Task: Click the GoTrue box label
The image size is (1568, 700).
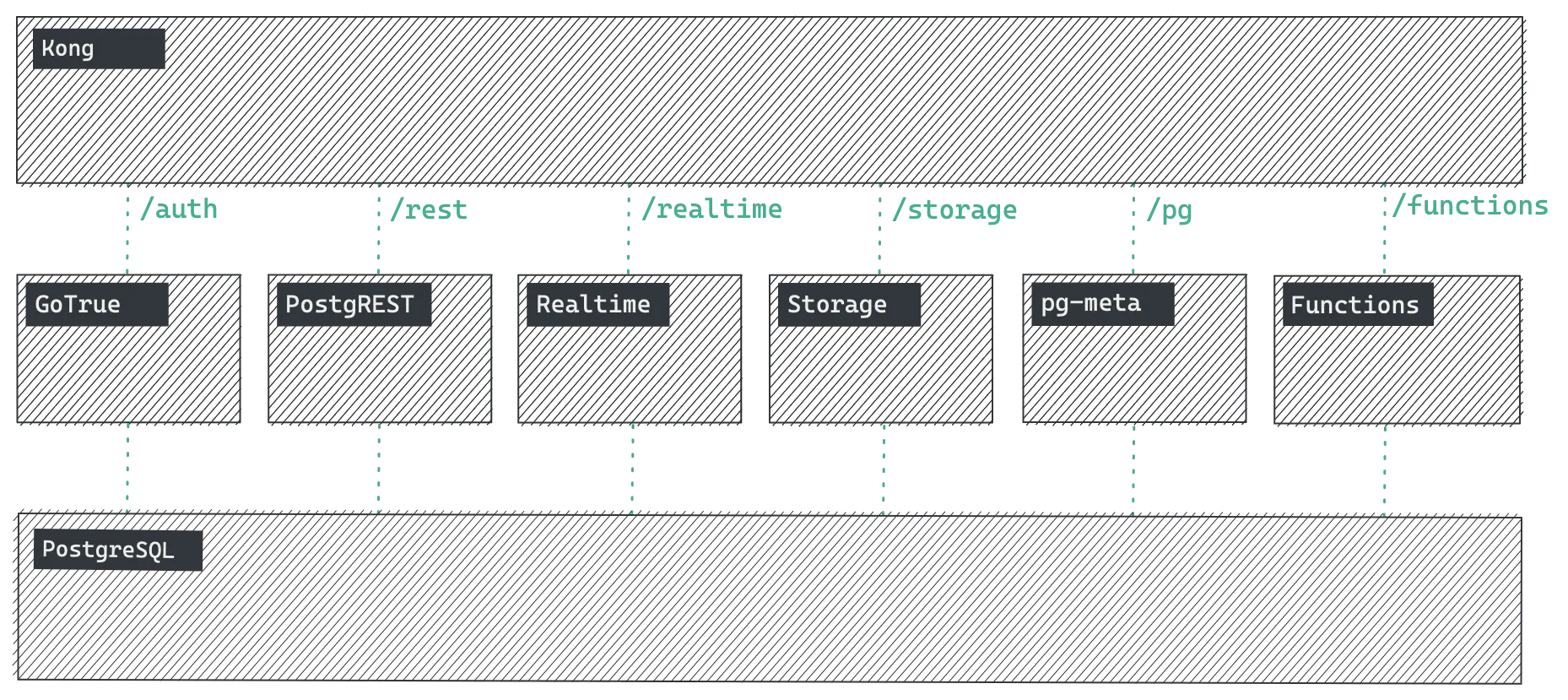Action: 97,305
